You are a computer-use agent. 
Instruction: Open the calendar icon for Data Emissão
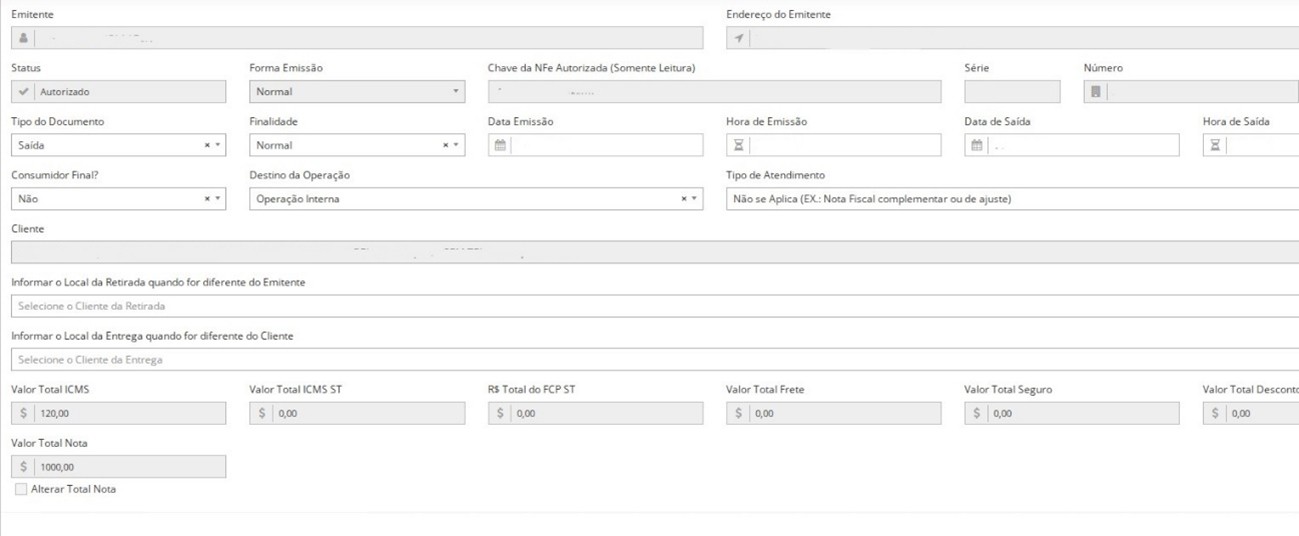[x=501, y=145]
